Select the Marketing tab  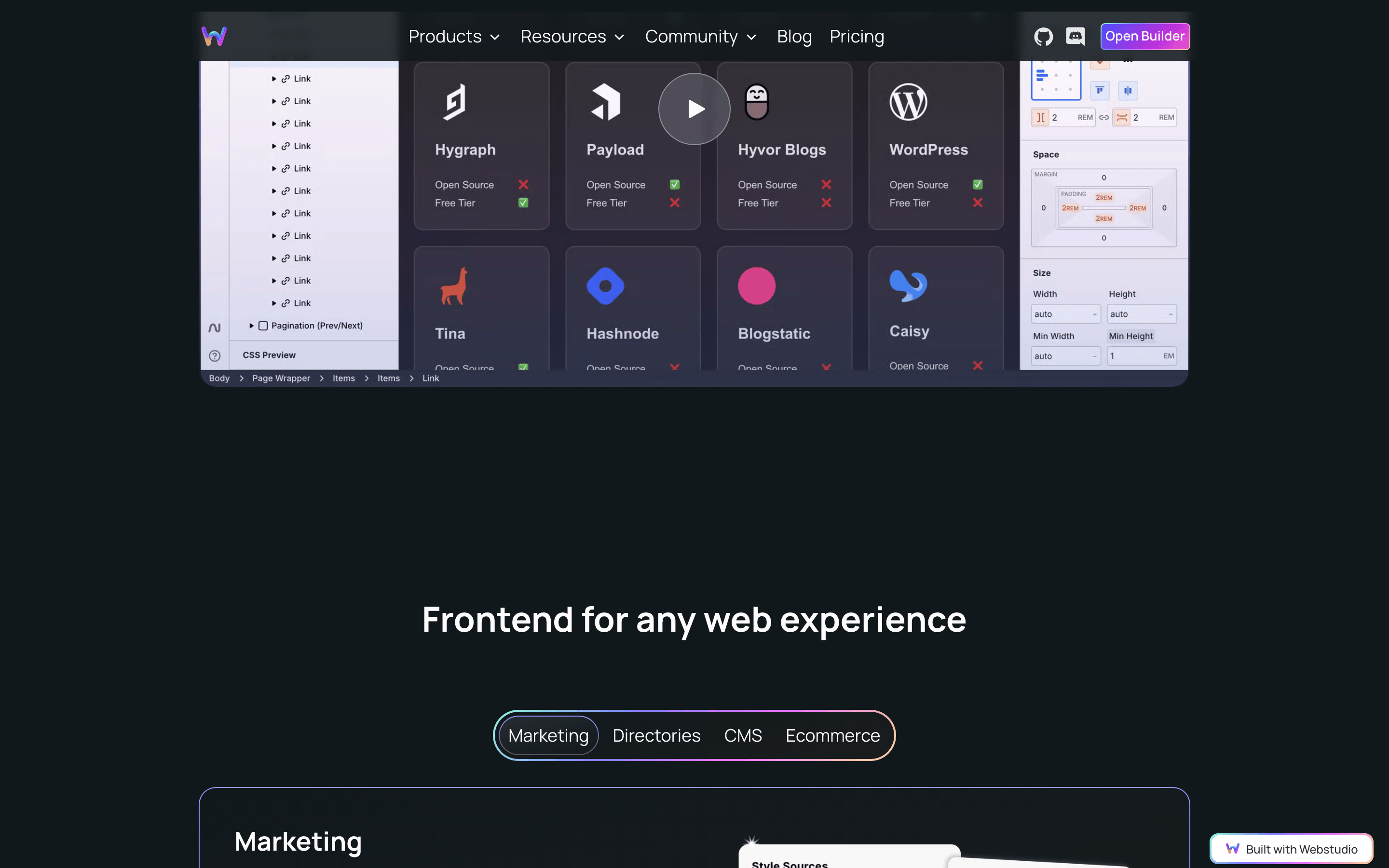click(548, 735)
